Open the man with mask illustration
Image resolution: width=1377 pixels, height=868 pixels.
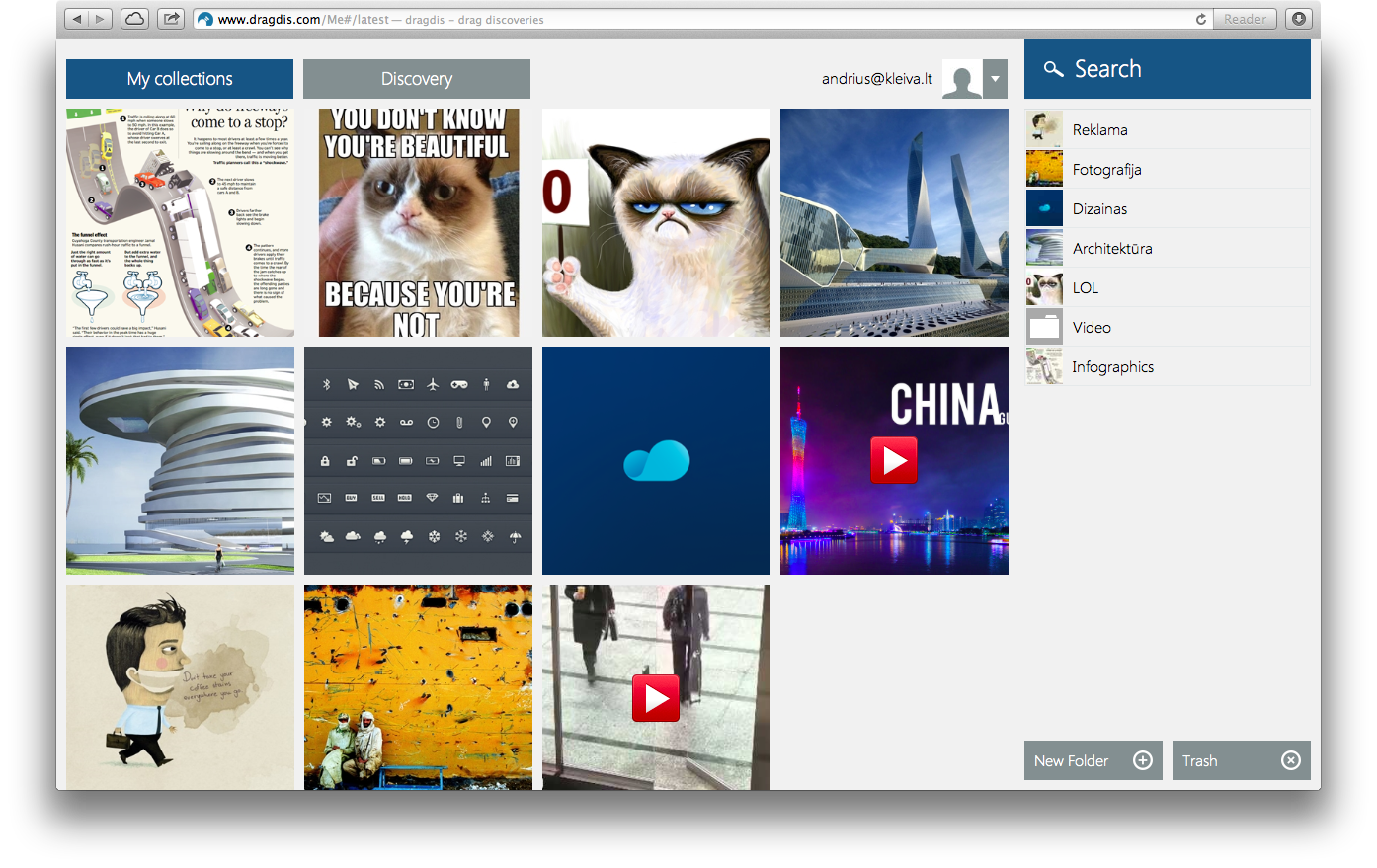pyautogui.click(x=180, y=687)
